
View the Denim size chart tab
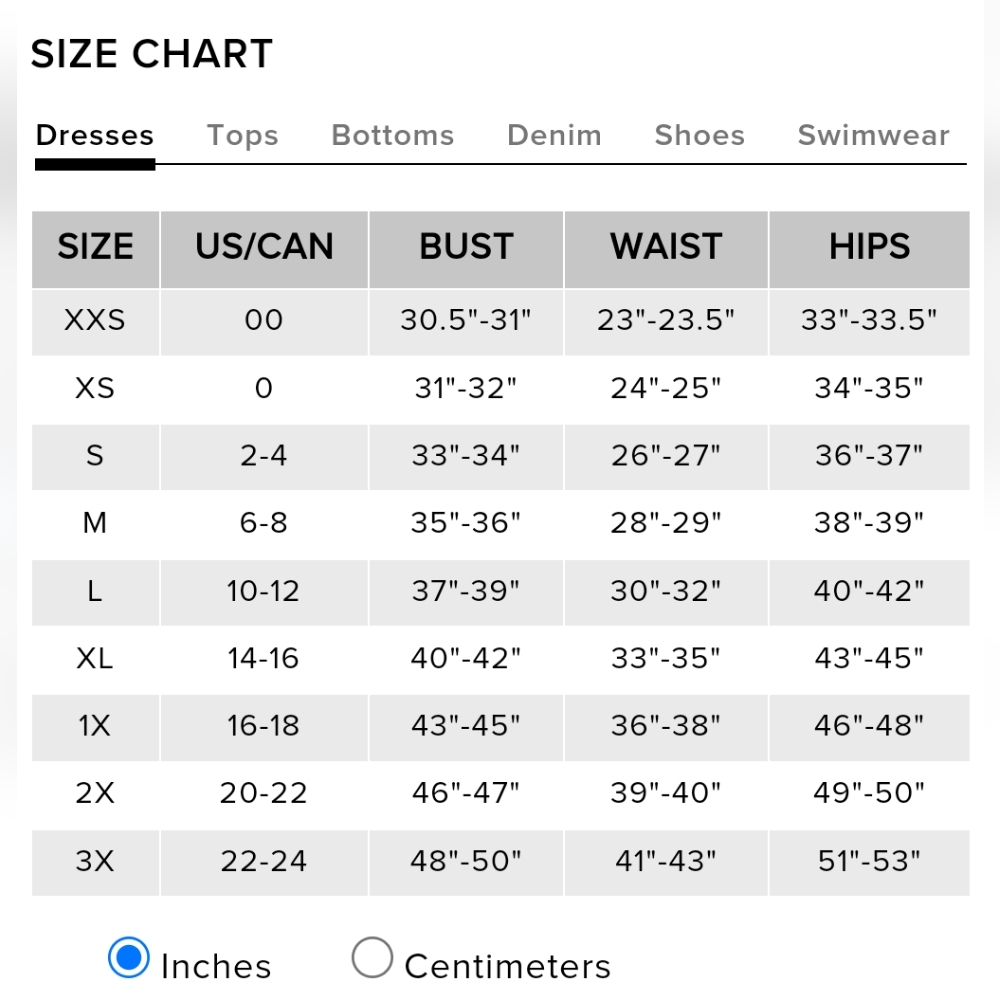point(554,136)
